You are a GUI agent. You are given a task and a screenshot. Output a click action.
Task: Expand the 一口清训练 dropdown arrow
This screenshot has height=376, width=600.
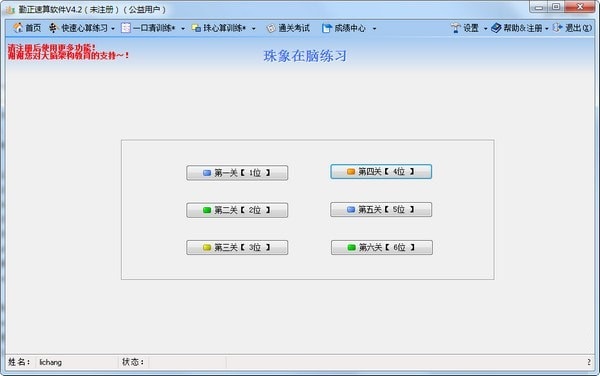(x=183, y=29)
